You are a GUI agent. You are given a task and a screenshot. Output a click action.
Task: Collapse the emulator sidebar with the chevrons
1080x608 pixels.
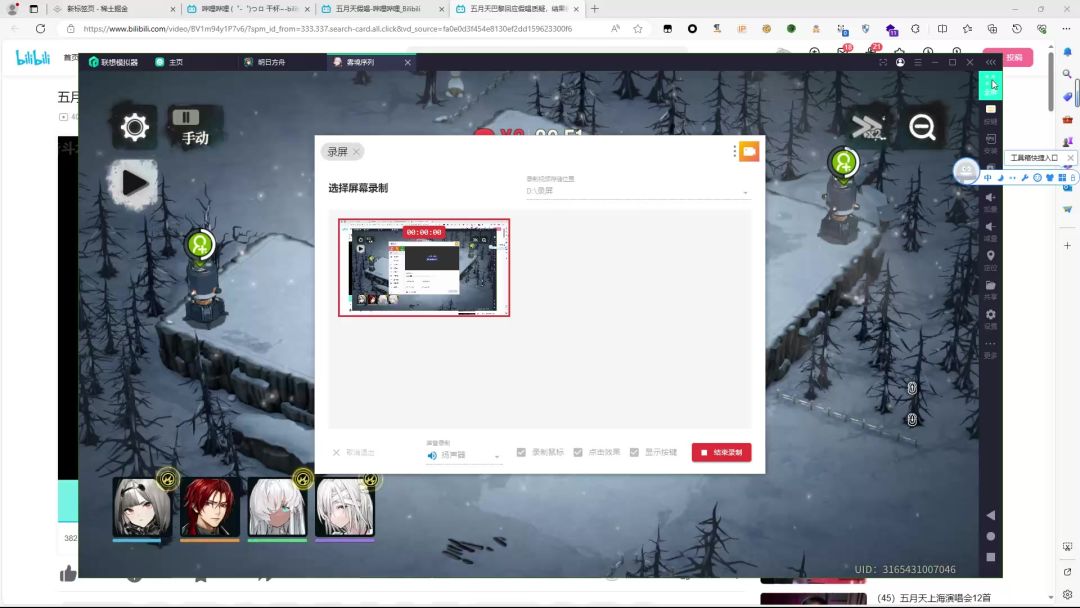(990, 62)
